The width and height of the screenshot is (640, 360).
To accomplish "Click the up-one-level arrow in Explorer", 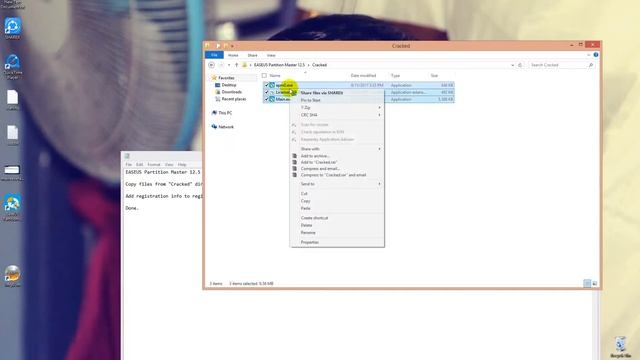I will pyautogui.click(x=236, y=65).
